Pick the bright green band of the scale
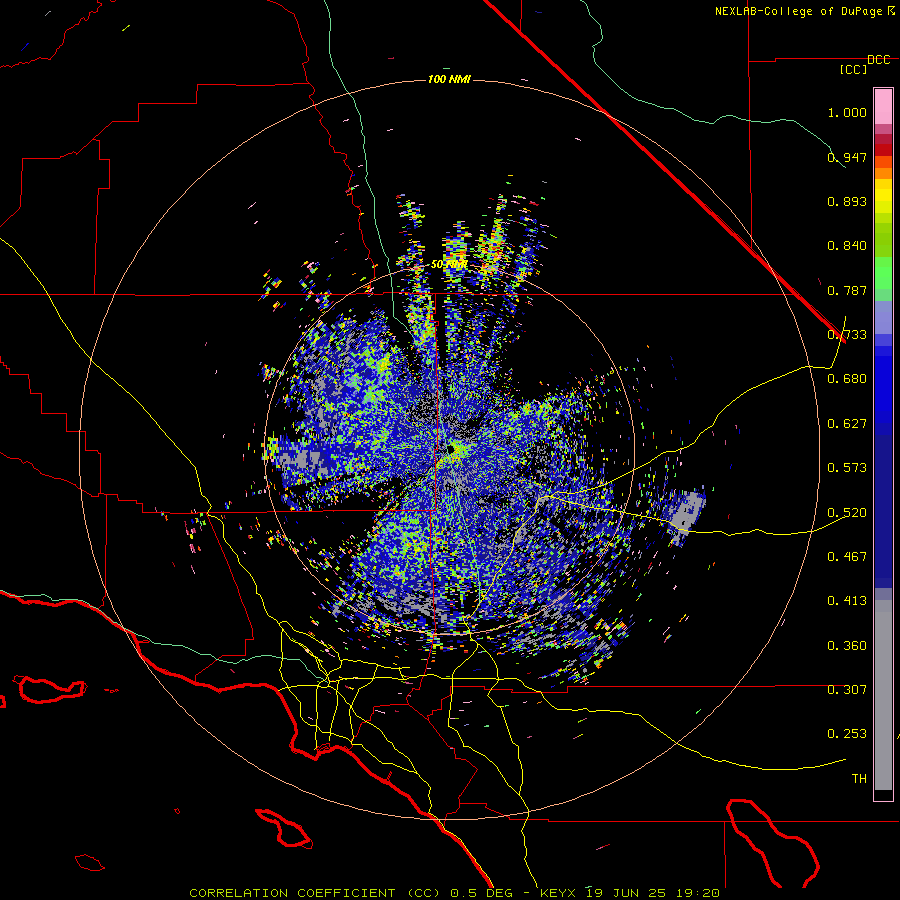Image resolution: width=900 pixels, height=900 pixels. [x=883, y=273]
